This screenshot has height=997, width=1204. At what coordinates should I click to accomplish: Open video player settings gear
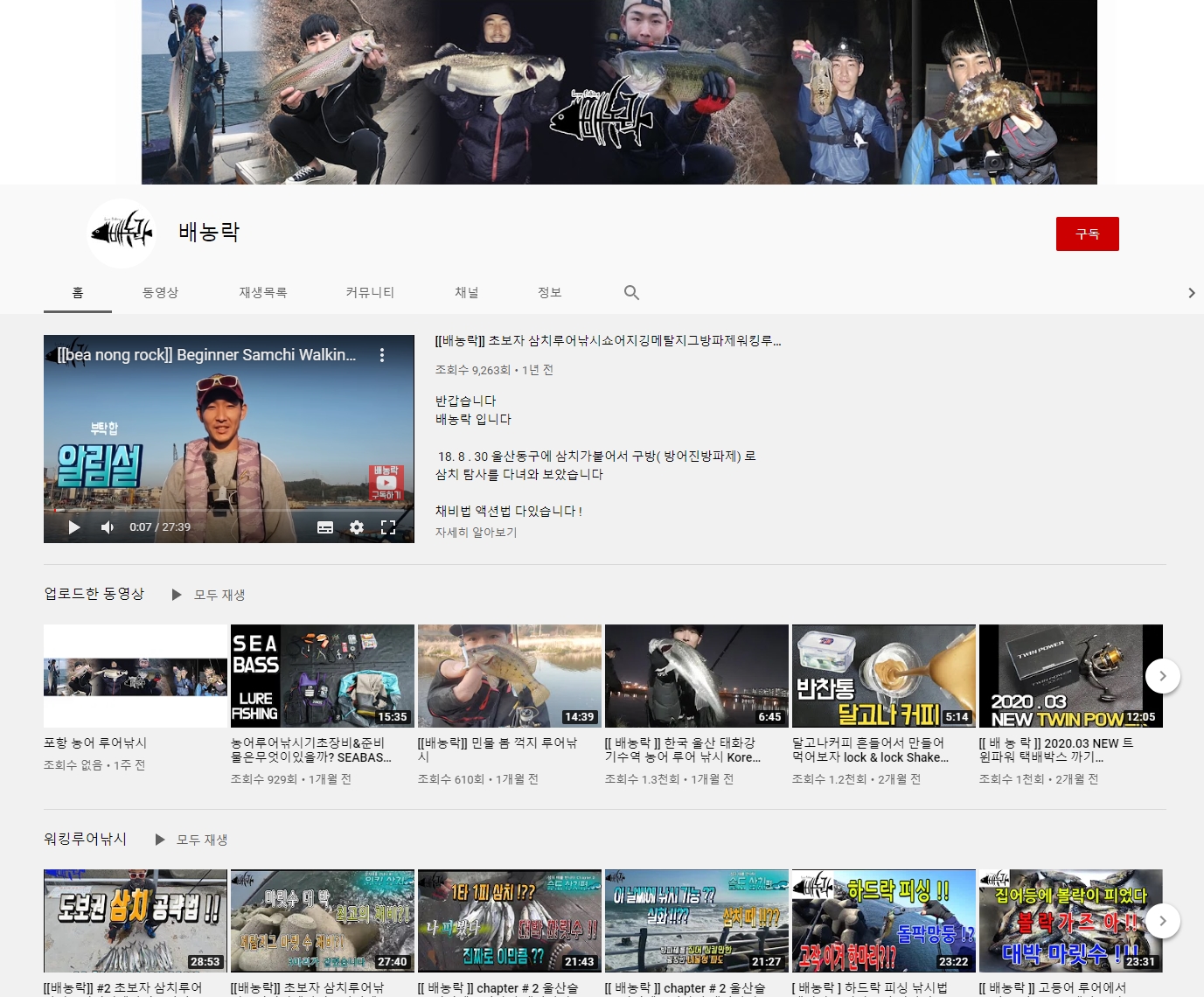pos(357,527)
